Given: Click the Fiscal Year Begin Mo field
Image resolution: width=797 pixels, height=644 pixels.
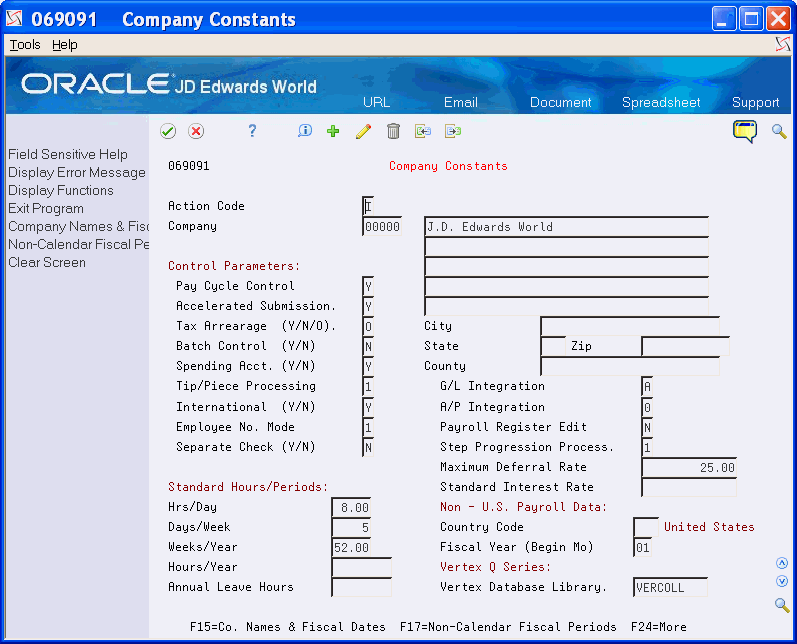Looking at the screenshot, I should [x=643, y=547].
